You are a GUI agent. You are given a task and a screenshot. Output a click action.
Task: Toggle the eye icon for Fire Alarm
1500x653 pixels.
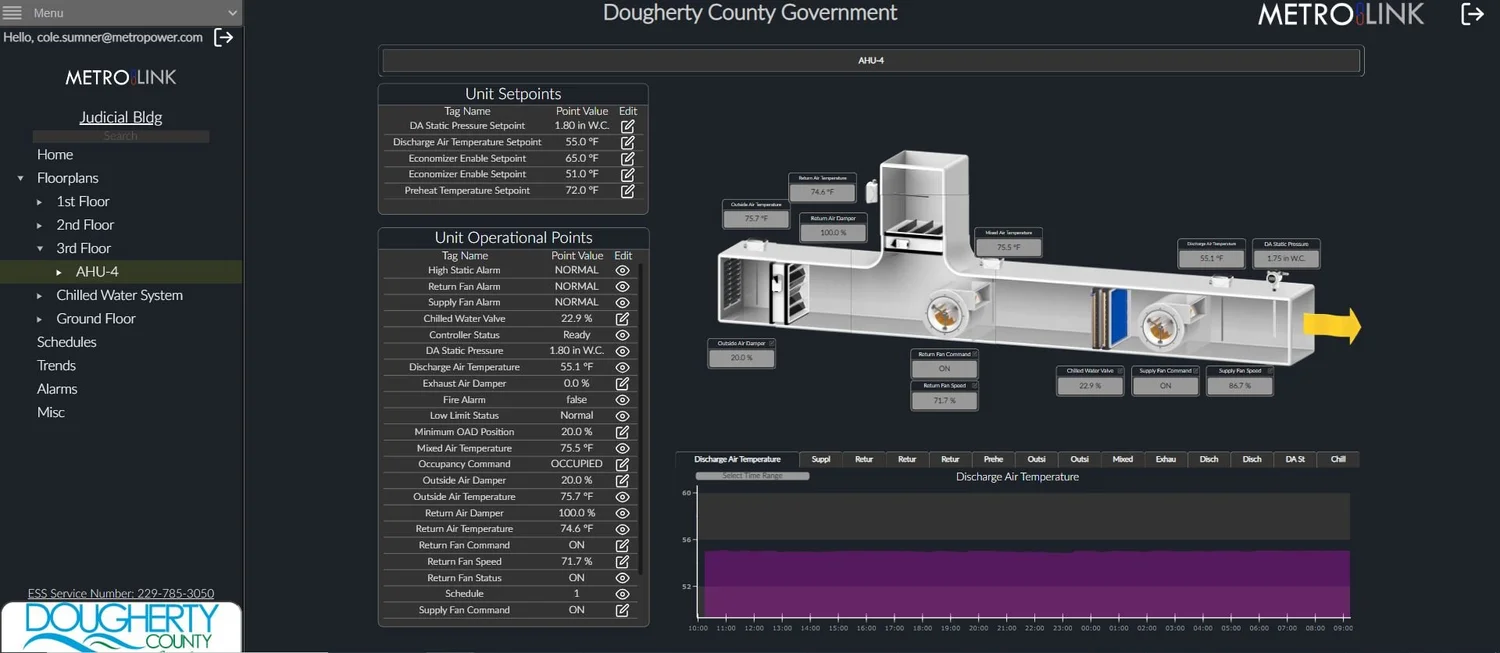[x=623, y=399]
